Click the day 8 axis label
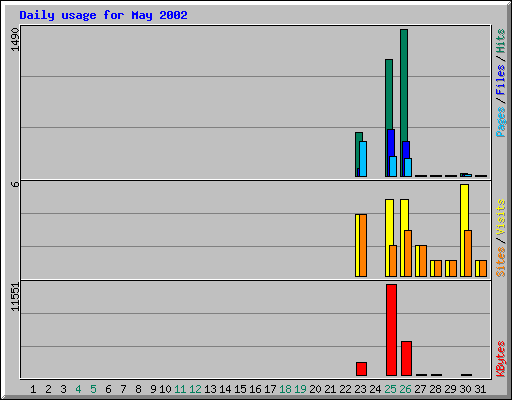The image size is (512, 400). coord(138,389)
